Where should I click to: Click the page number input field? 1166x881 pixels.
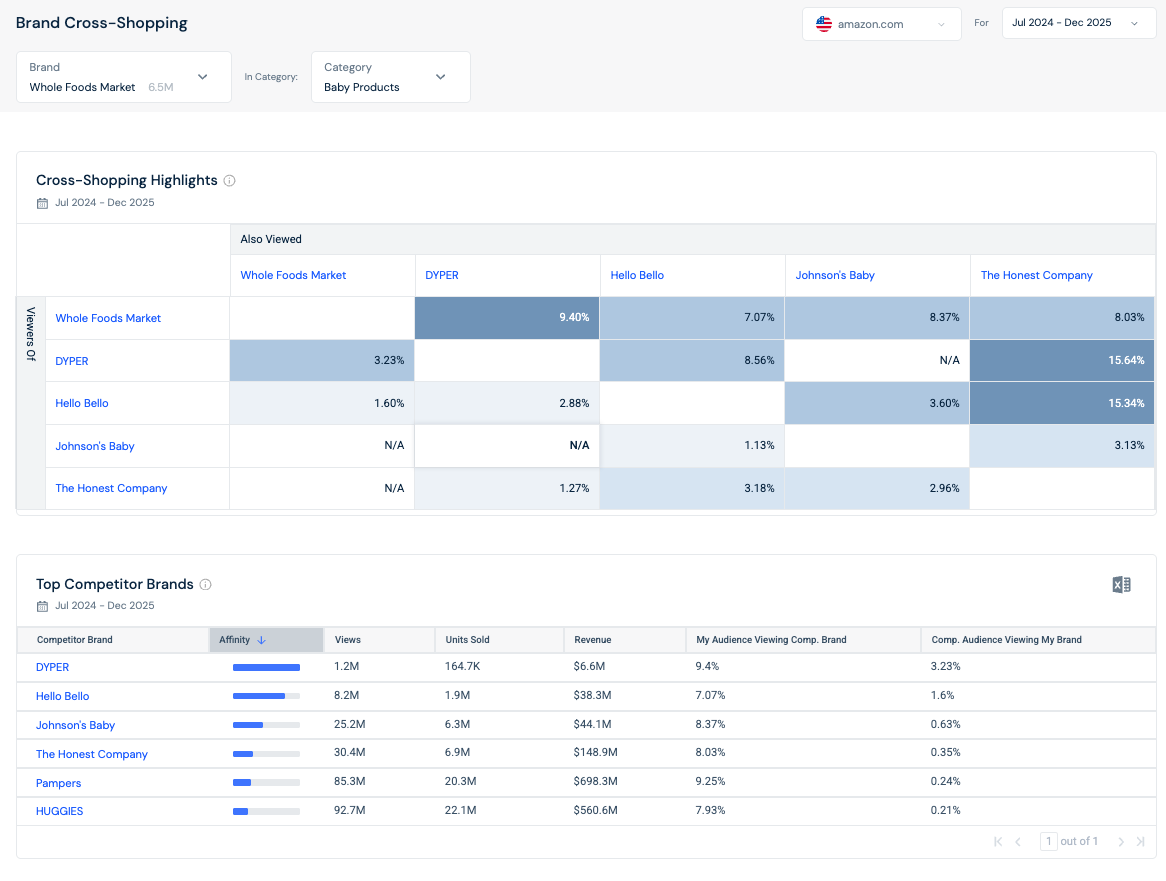coord(1049,842)
